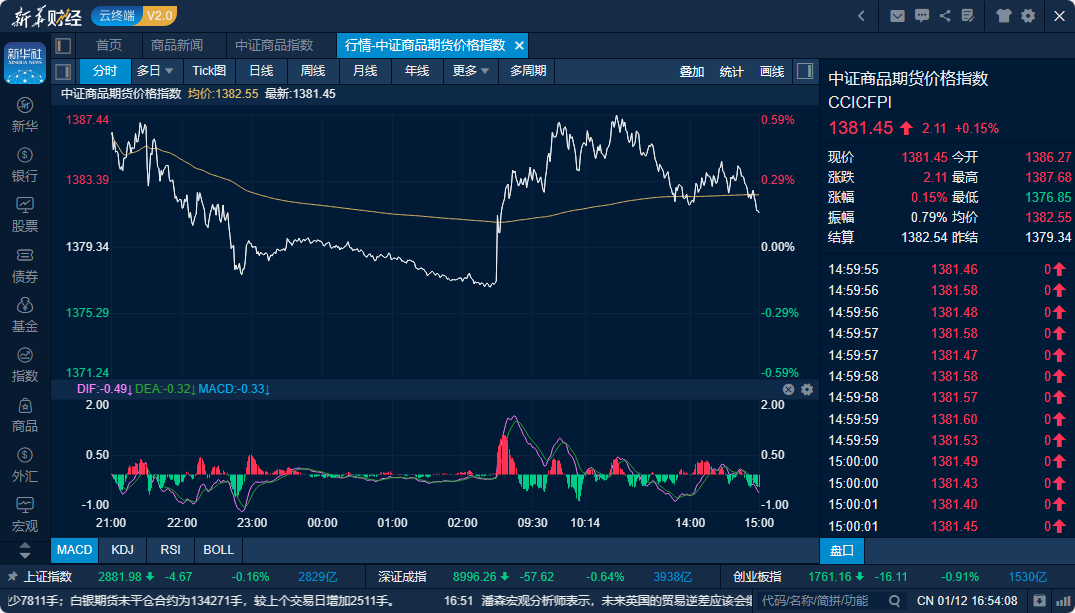Screen dimensions: 1075x613
Task: Go to 外汇 in left sidebar
Action: click(x=25, y=465)
